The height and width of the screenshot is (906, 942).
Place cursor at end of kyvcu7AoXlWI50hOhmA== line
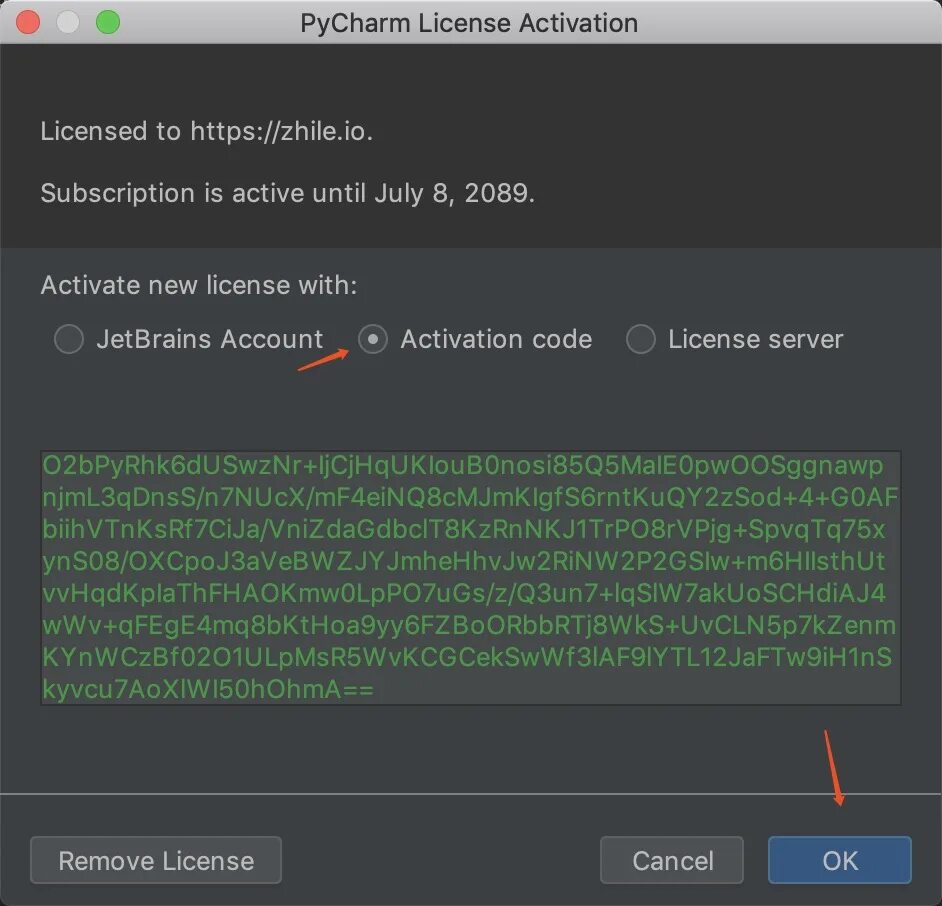tap(374, 689)
